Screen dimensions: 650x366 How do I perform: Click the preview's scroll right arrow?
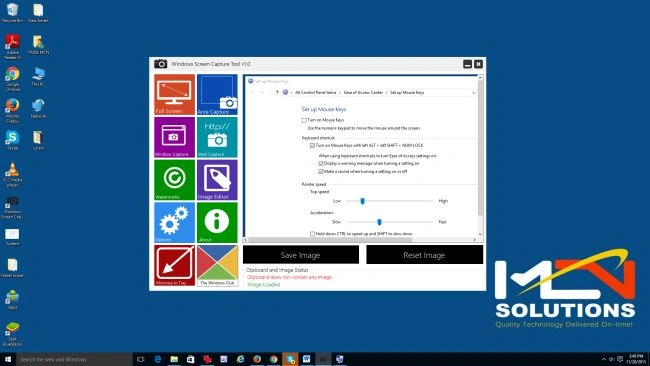pyautogui.click(x=475, y=240)
